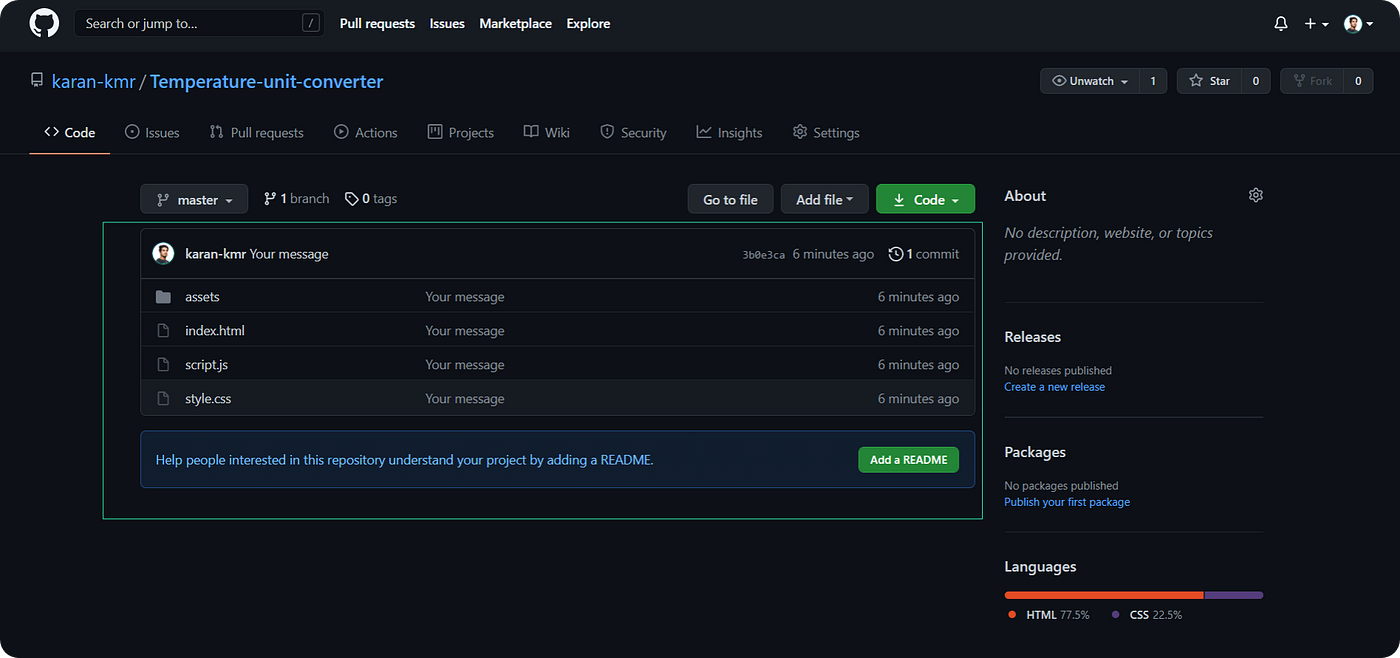
Task: Open the Pull requests repository tab
Action: (x=256, y=132)
